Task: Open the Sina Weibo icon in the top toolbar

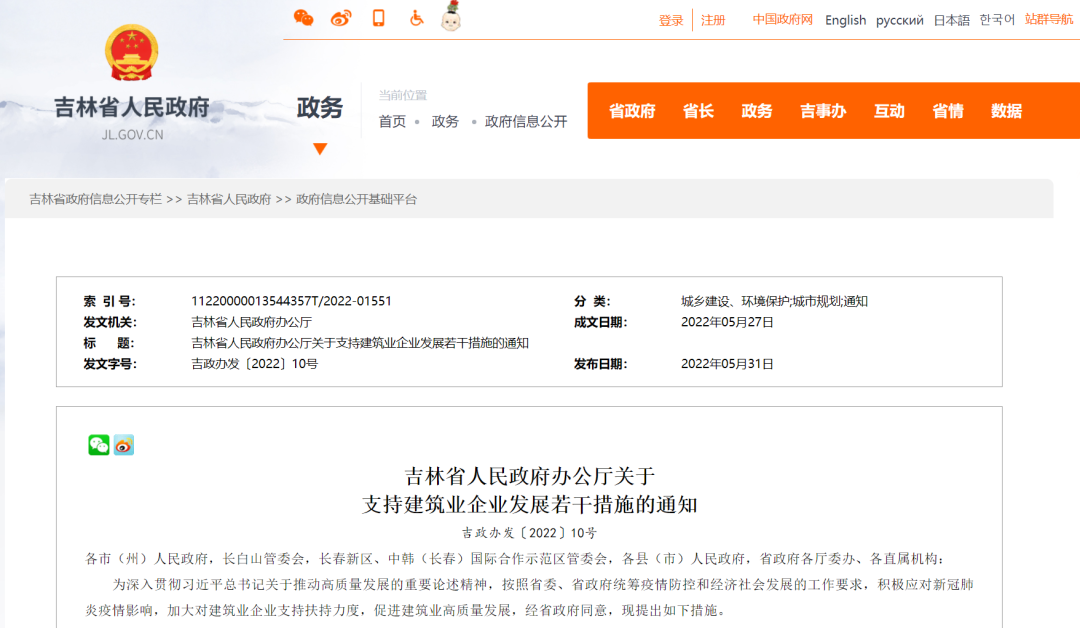Action: [x=341, y=18]
